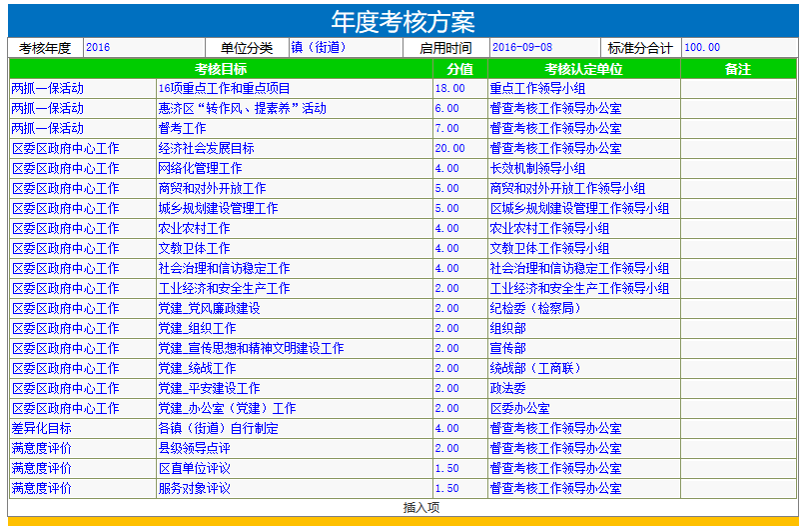Click the 督考工作 cell
This screenshot has height=526, width=803.
pyautogui.click(x=294, y=129)
